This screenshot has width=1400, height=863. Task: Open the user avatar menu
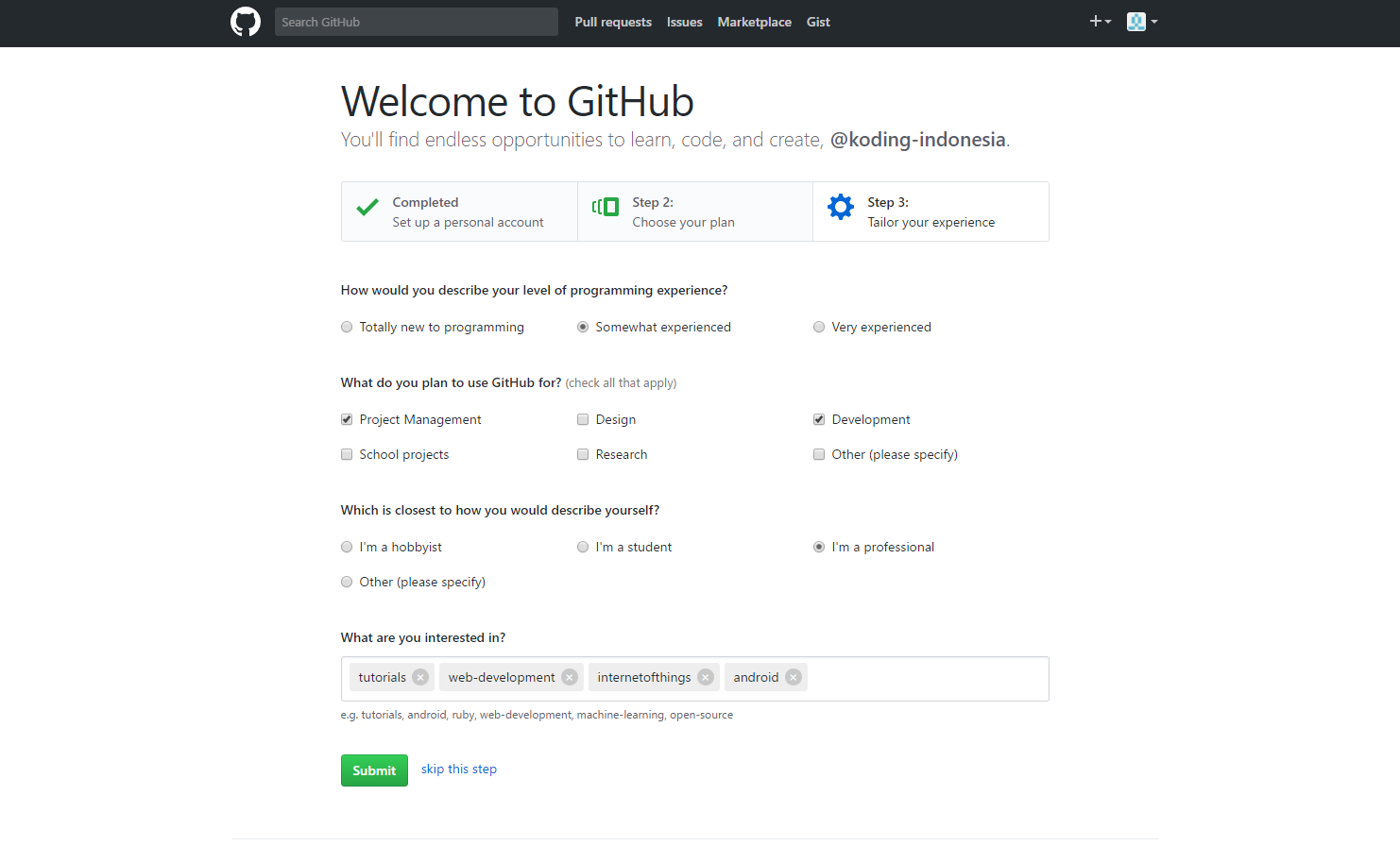pyautogui.click(x=1142, y=22)
